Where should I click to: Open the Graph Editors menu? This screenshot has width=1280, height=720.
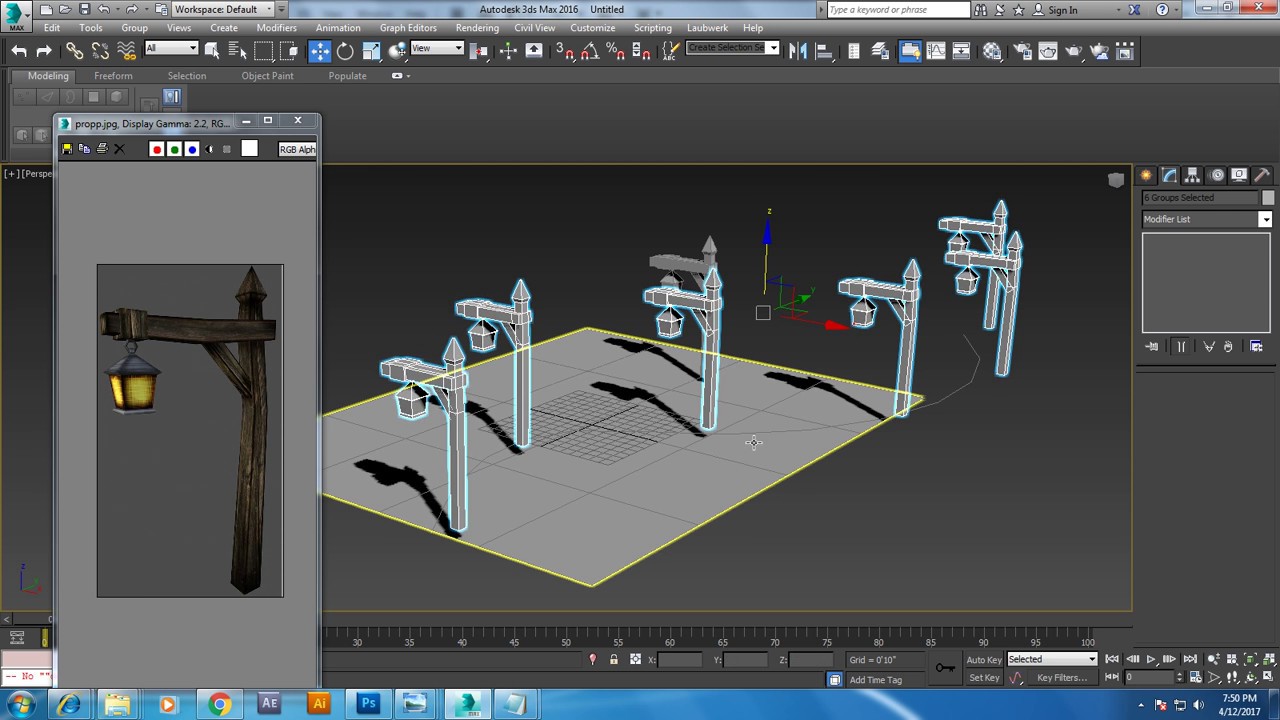408,28
